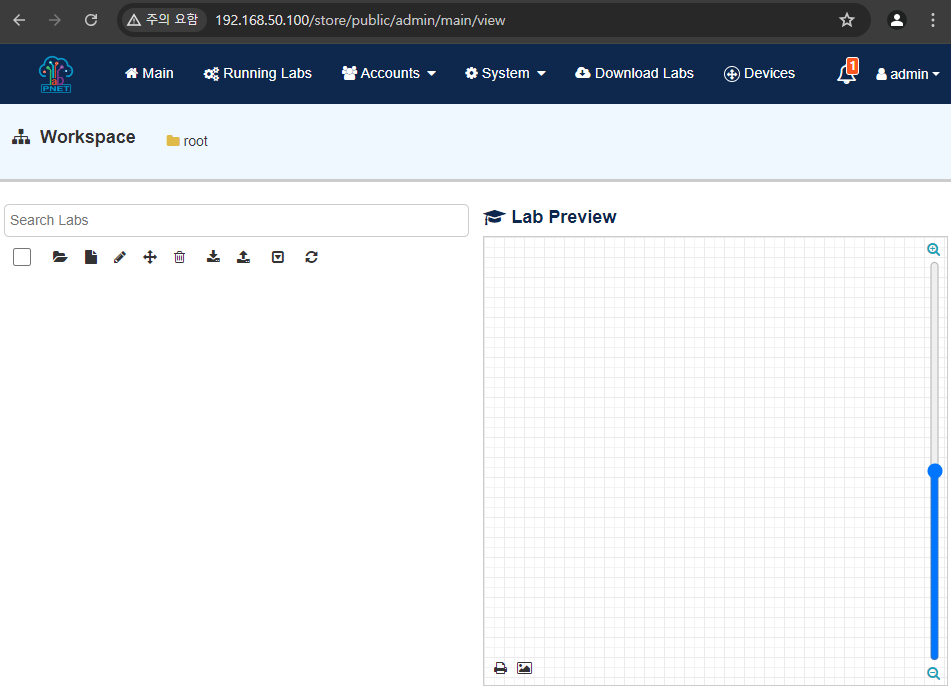Screen dimensions: 951x700
Task: Click the preview zoom slider handle
Action: (x=935, y=471)
